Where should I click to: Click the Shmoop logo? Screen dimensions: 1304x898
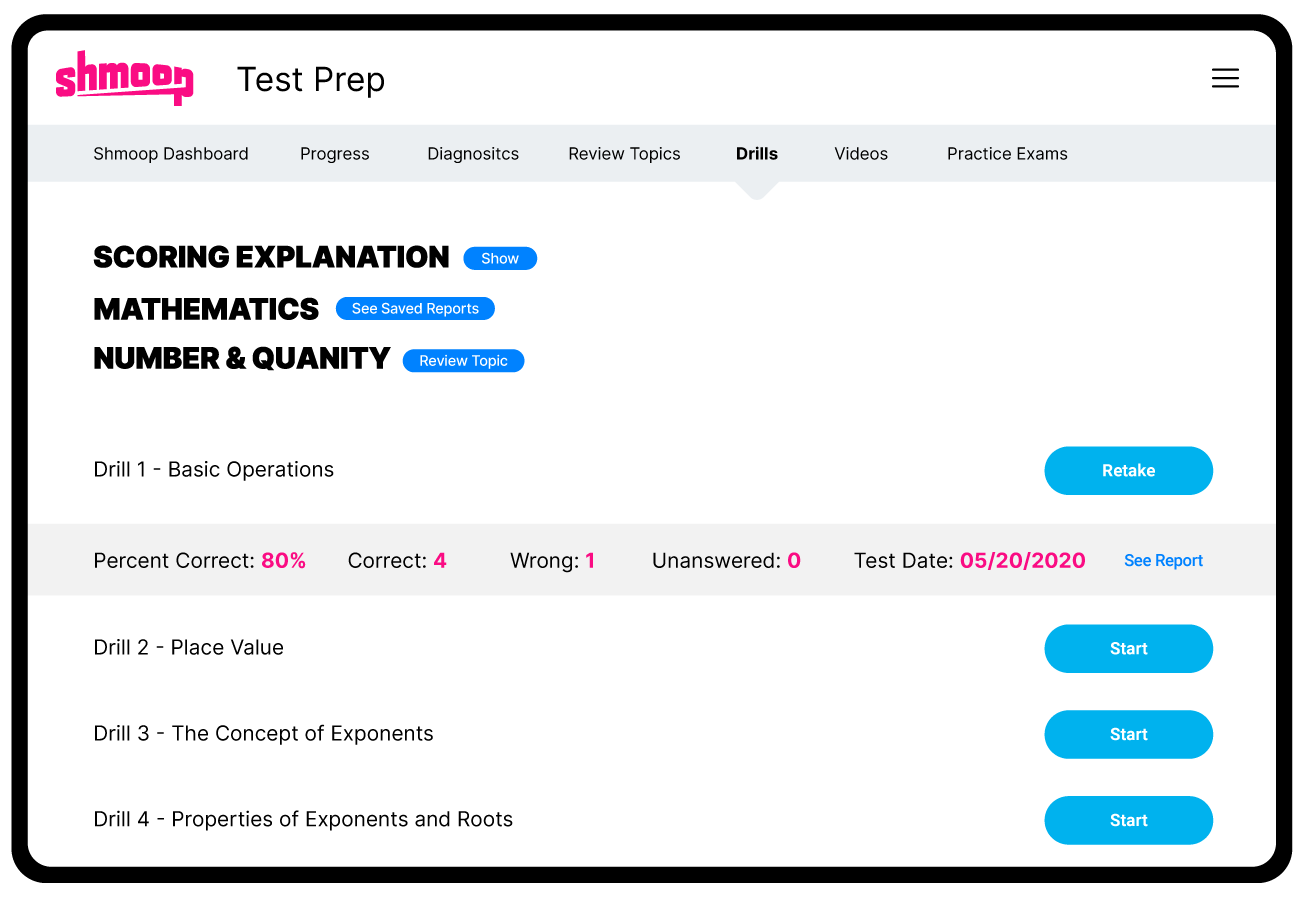click(x=124, y=78)
